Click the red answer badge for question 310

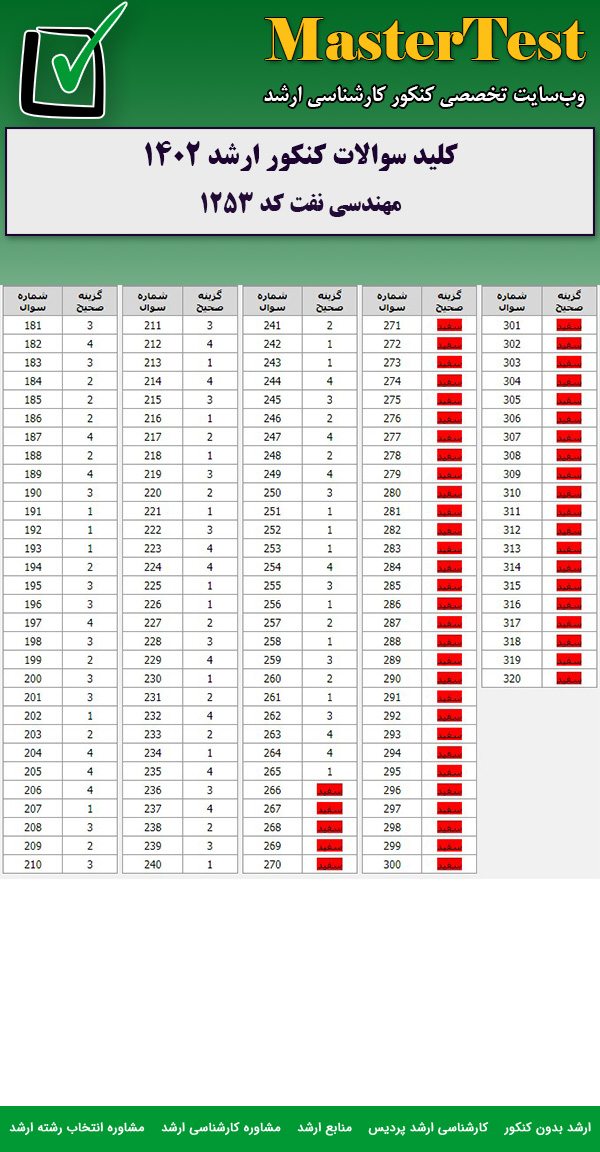(x=569, y=492)
